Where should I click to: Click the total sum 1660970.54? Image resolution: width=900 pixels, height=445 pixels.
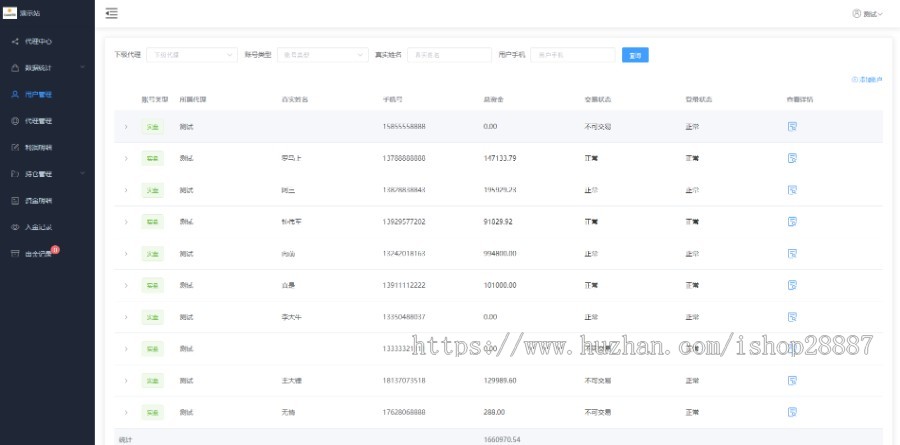click(502, 440)
